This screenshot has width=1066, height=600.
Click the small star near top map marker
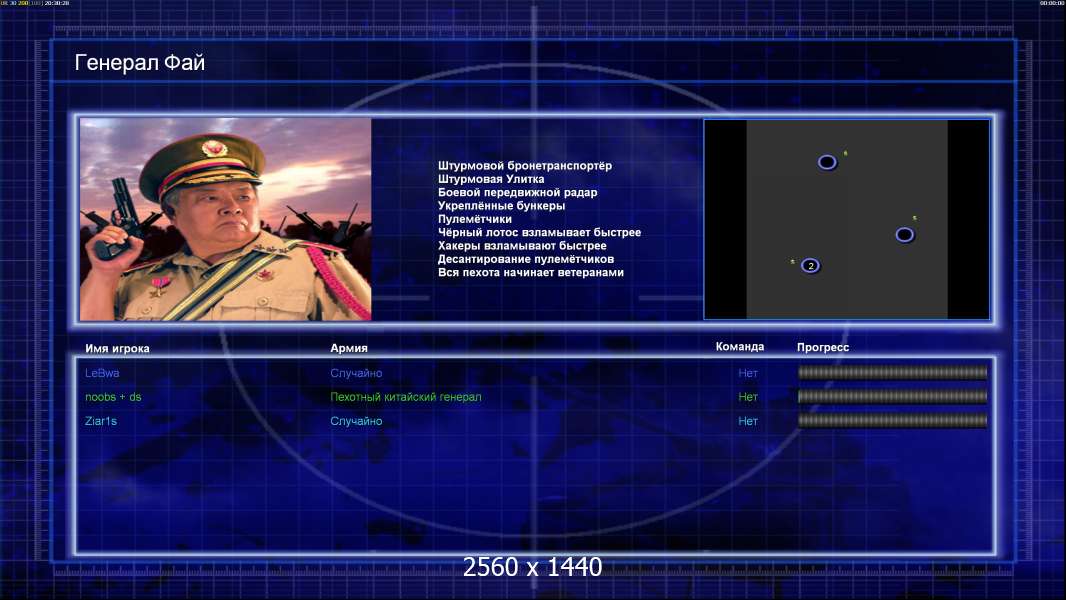pyautogui.click(x=846, y=154)
